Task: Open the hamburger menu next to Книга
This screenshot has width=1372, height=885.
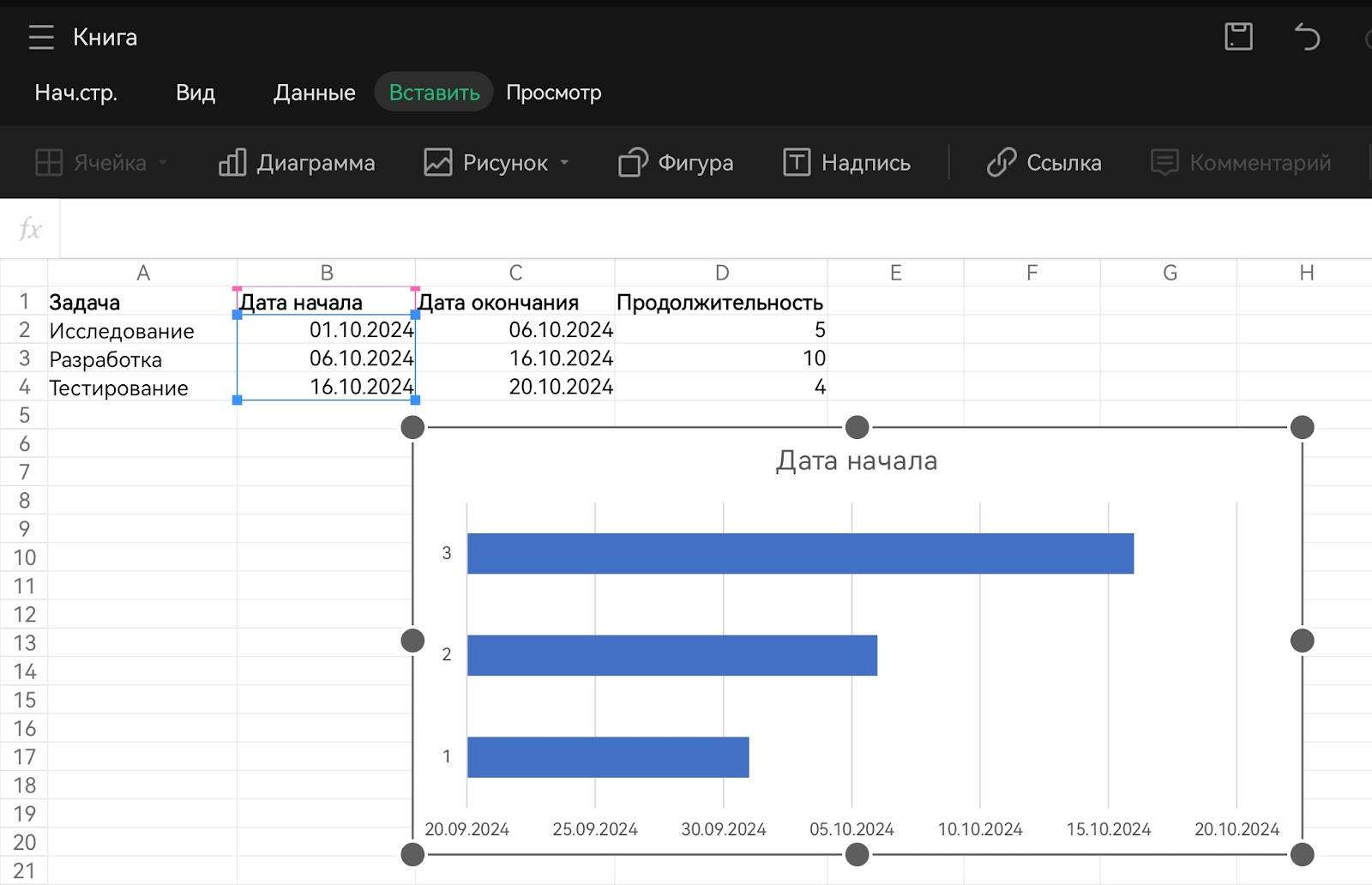Action: coord(40,37)
